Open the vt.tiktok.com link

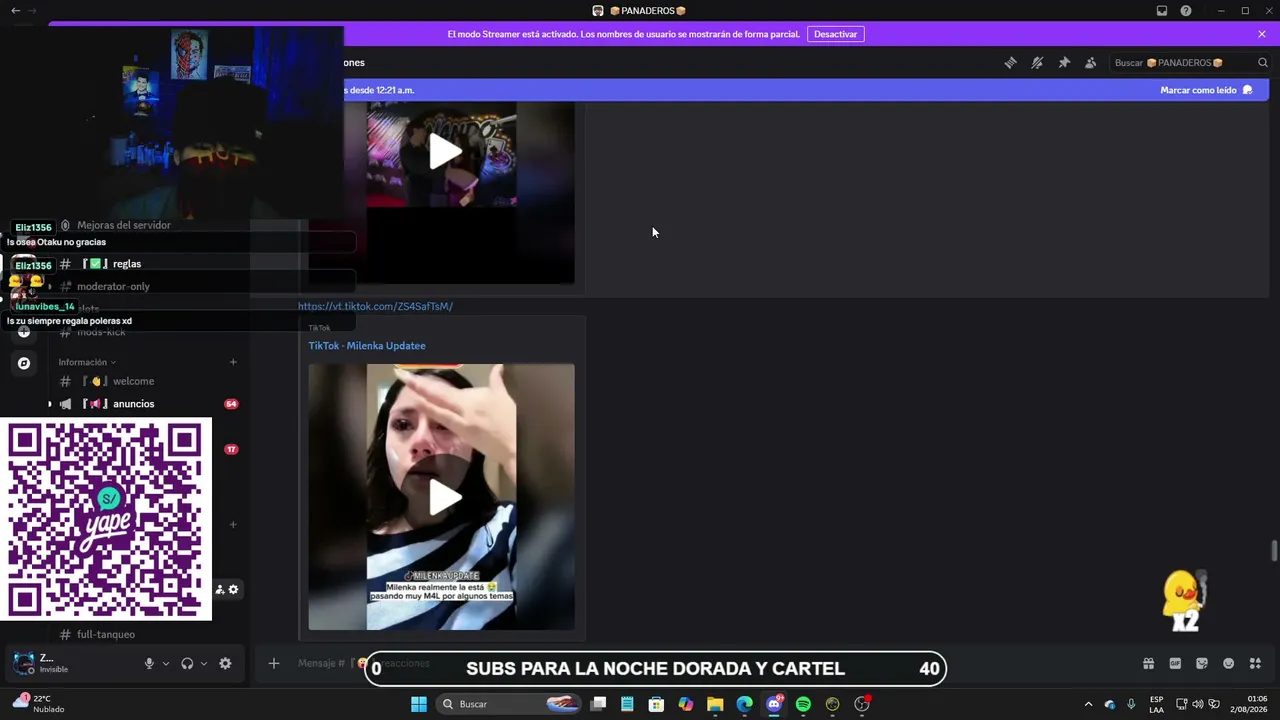pyautogui.click(x=375, y=306)
